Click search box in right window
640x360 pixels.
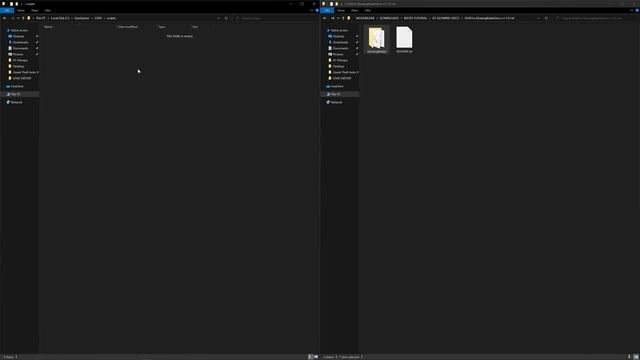pos(596,18)
